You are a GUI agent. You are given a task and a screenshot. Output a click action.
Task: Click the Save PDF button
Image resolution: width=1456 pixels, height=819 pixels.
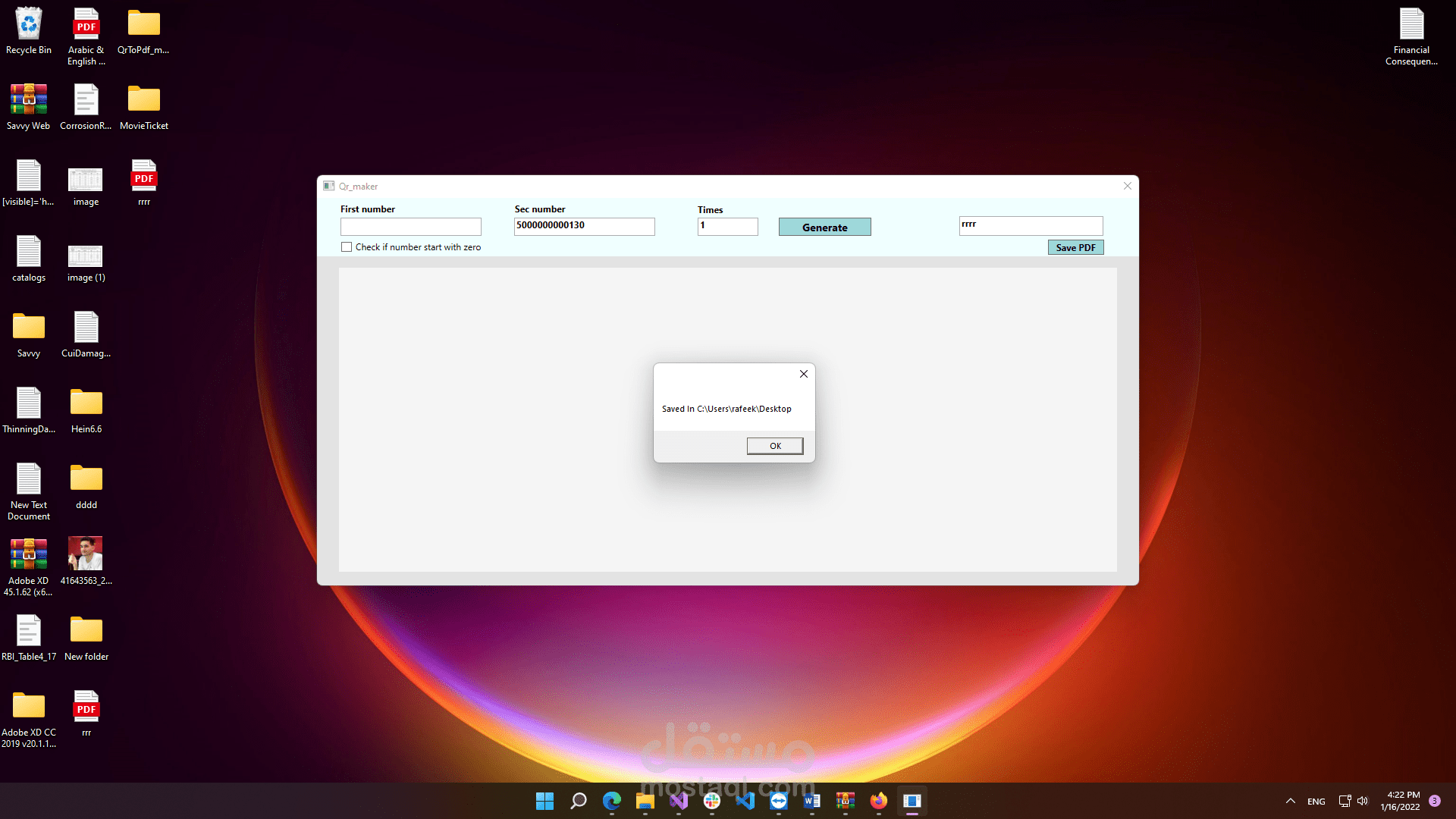pos(1075,248)
